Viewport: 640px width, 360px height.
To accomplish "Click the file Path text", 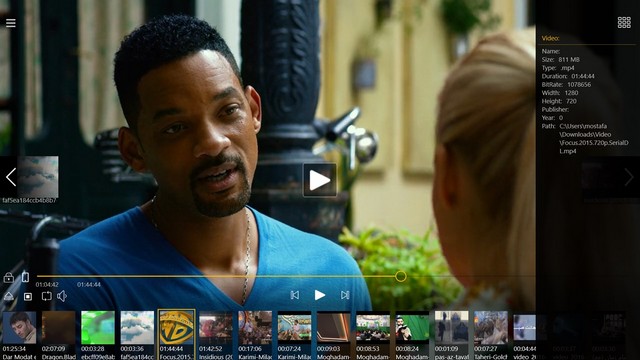I will click(x=594, y=138).
